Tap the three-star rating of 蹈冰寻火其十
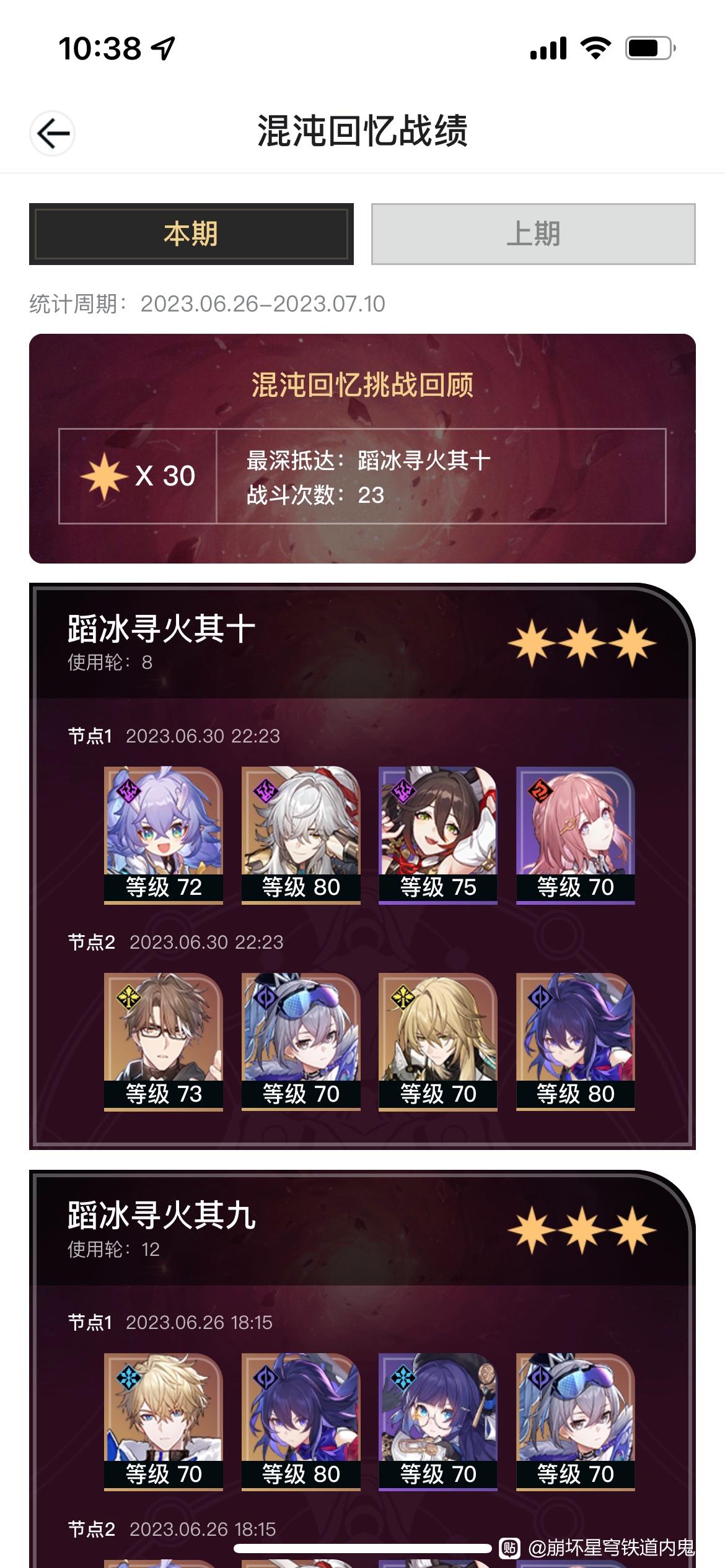Image resolution: width=725 pixels, height=1568 pixels. pos(582,642)
